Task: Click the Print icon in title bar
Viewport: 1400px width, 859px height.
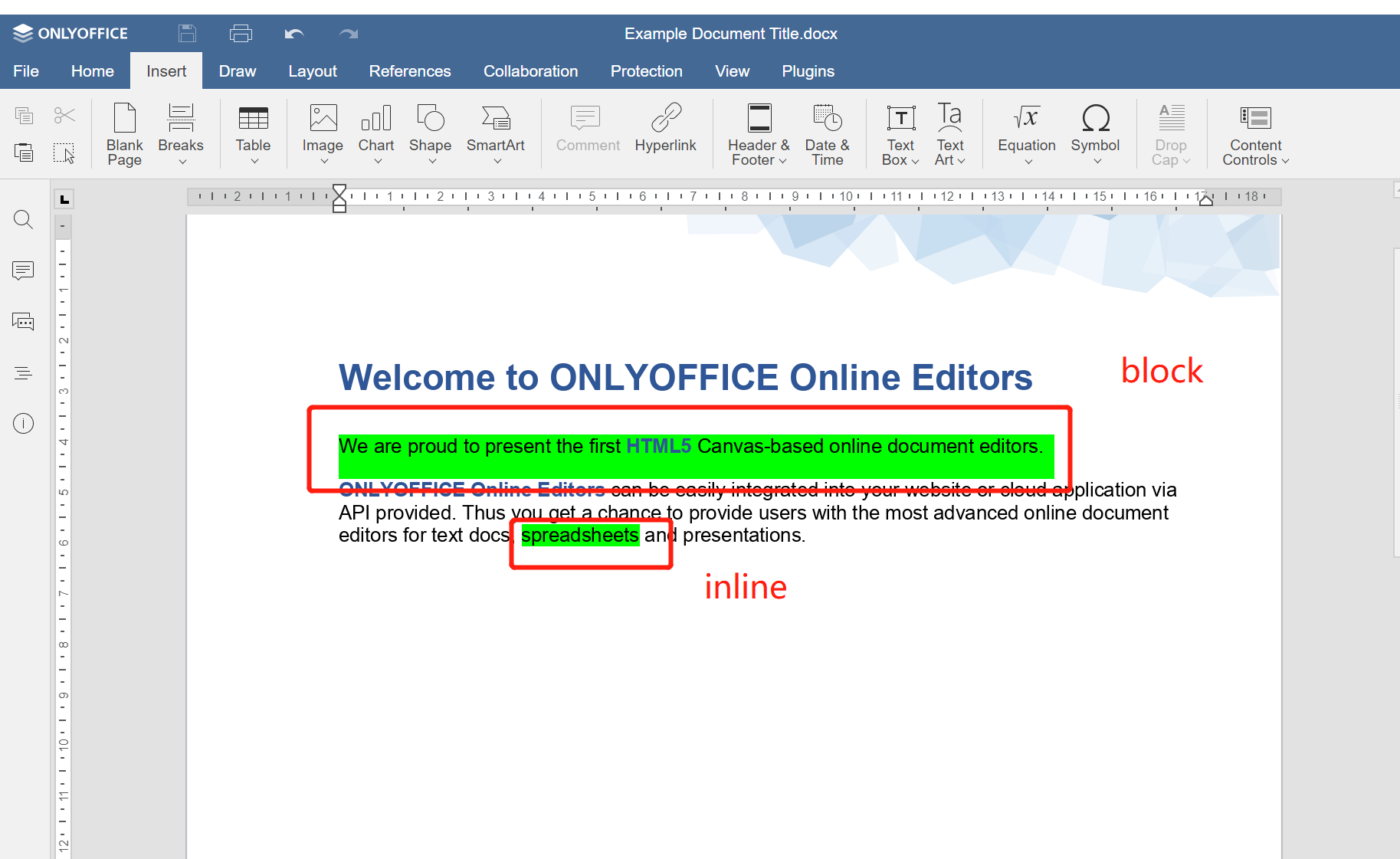Action: pos(241,33)
